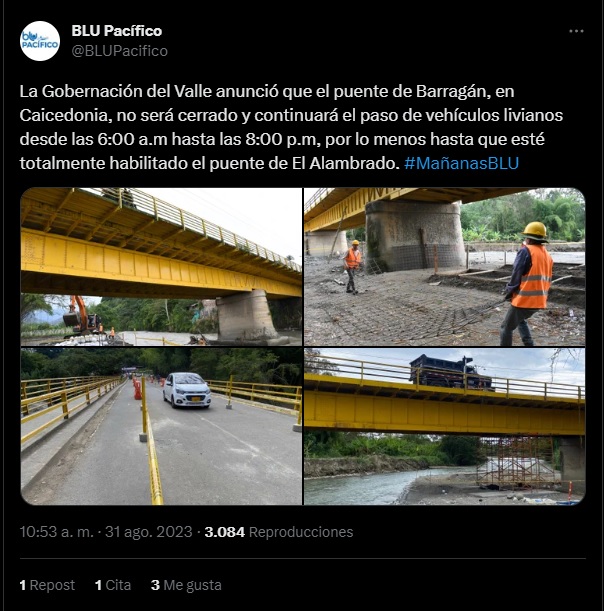Open the bridge underside photo with excavator
Screen dimensions: 604x611
[x=161, y=267]
